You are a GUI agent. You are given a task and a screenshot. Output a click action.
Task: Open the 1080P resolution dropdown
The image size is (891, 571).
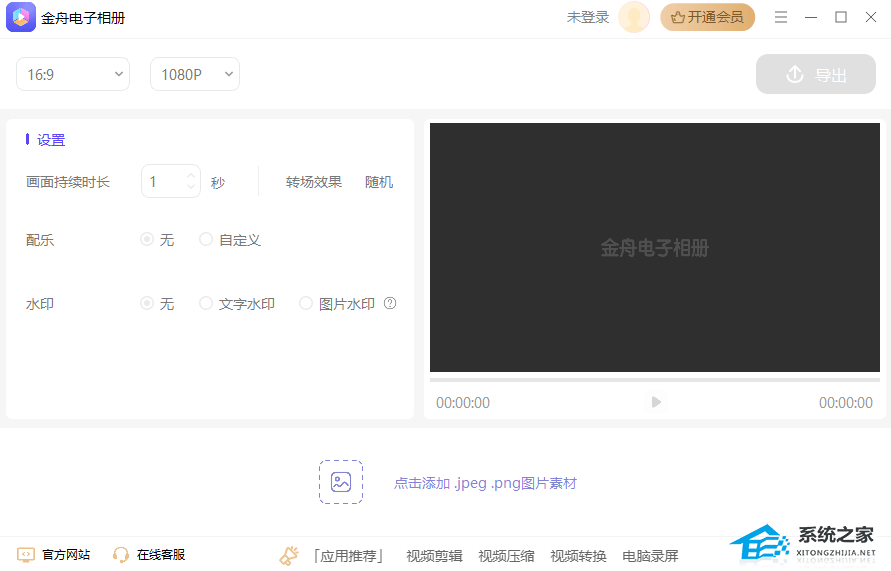(195, 74)
